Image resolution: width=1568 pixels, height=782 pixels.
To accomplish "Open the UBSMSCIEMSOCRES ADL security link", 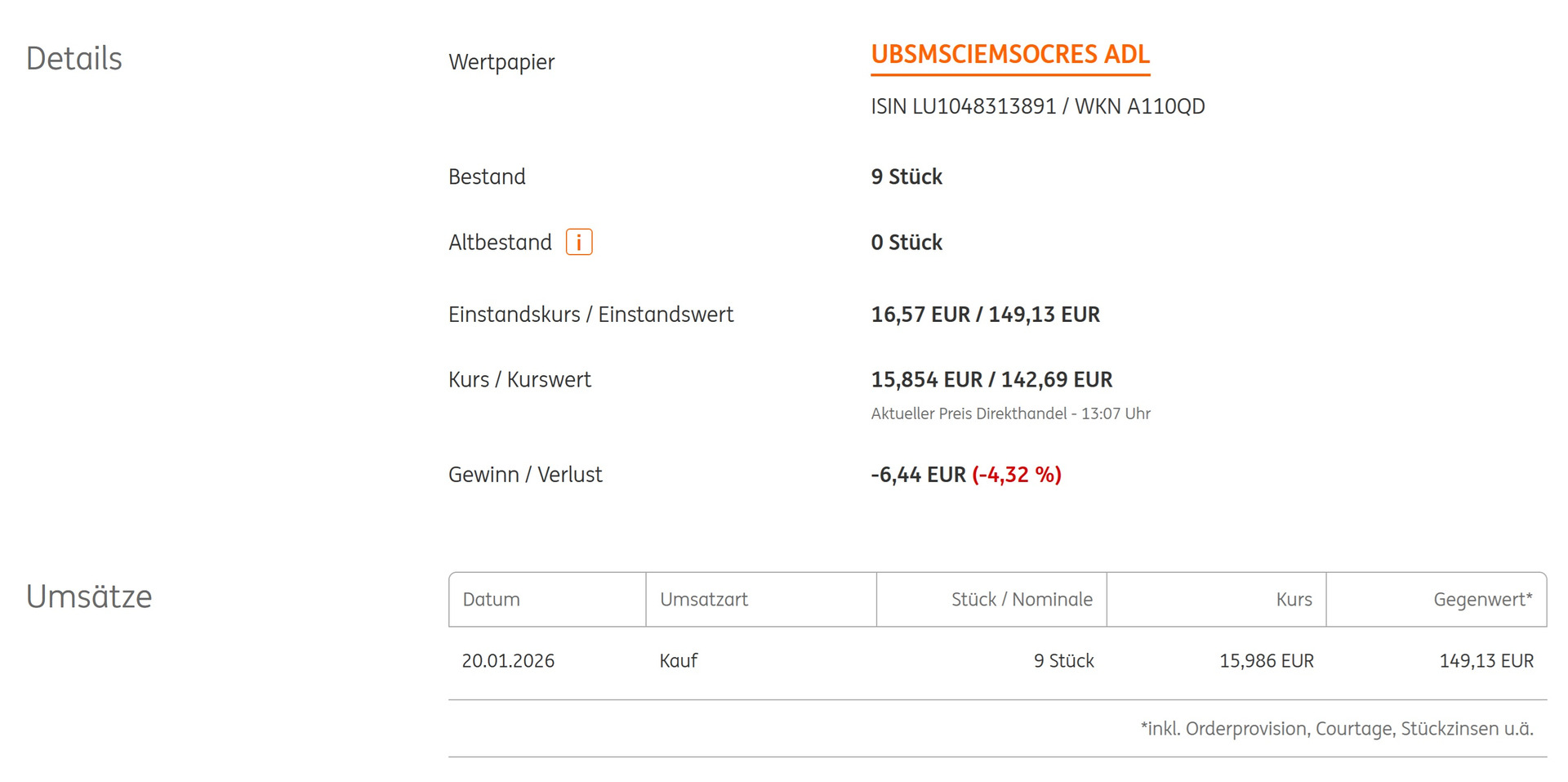I will tap(1009, 55).
